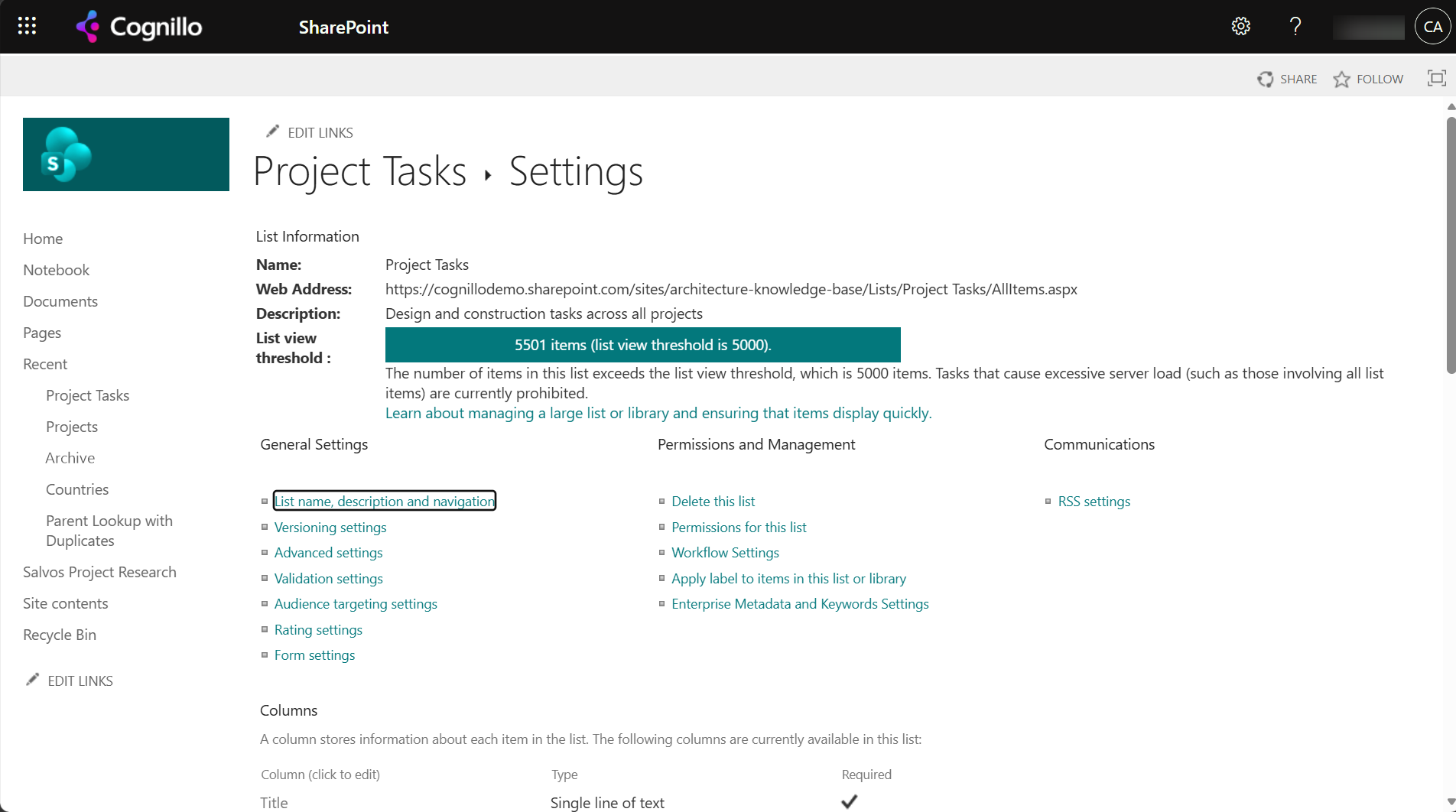The width and height of the screenshot is (1456, 812).
Task: Click Delete this list
Action: click(x=713, y=501)
